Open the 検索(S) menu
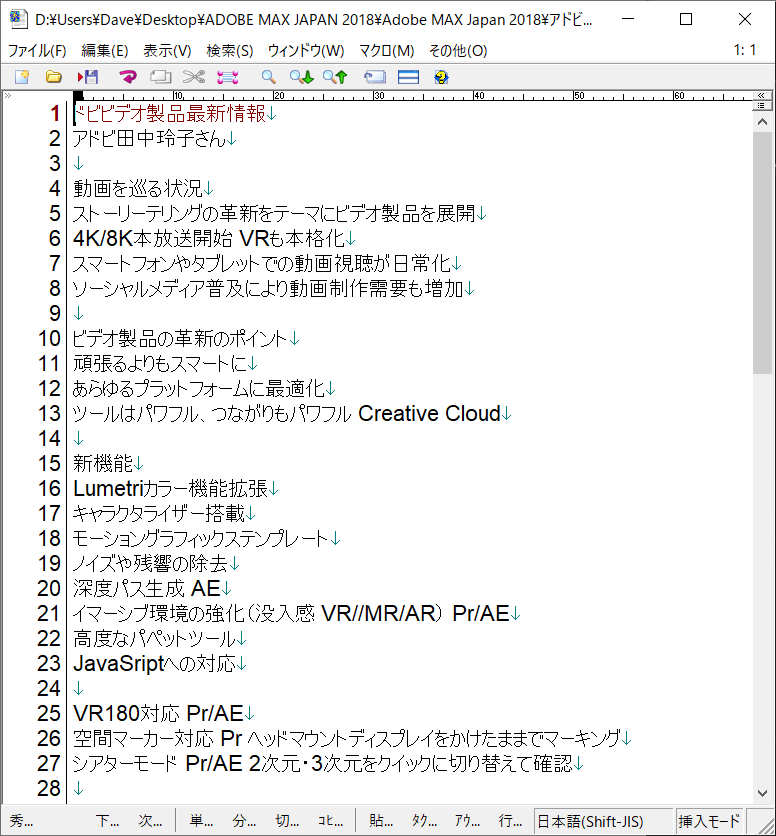 [x=230, y=51]
